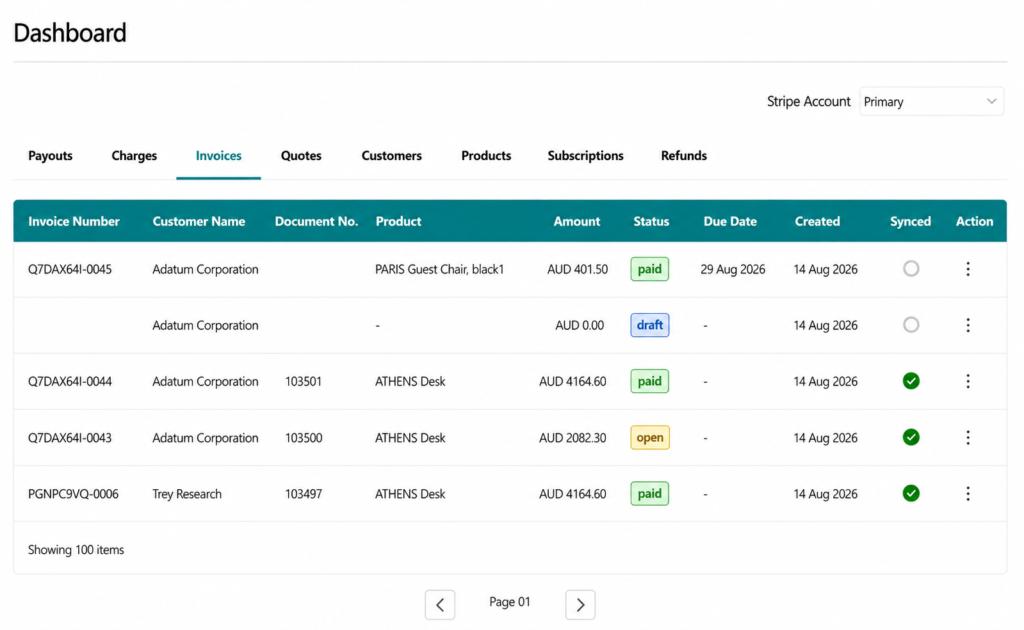Click the Synced column header
Viewport: 1024px width, 630px height.
click(x=910, y=221)
